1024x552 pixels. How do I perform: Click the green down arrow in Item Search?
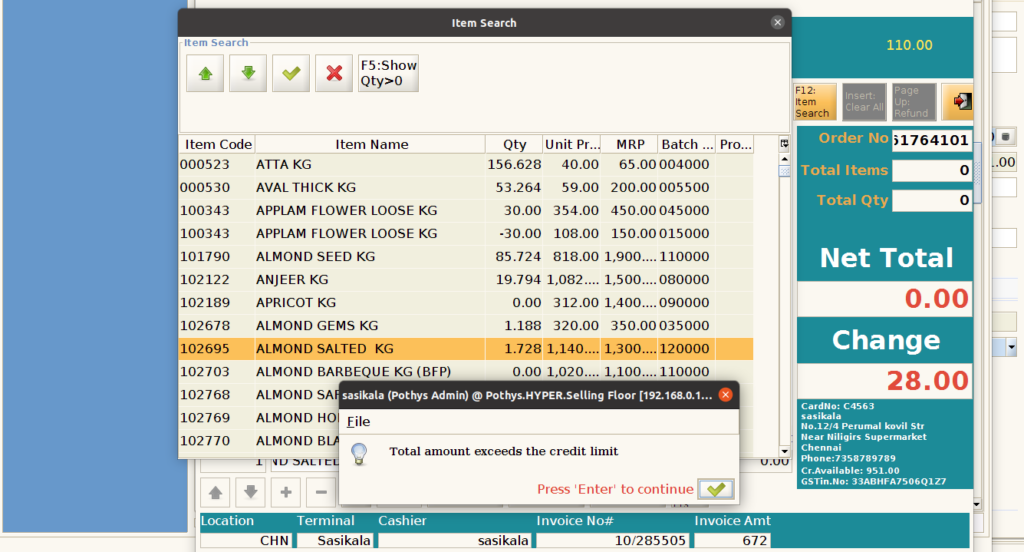[248, 73]
